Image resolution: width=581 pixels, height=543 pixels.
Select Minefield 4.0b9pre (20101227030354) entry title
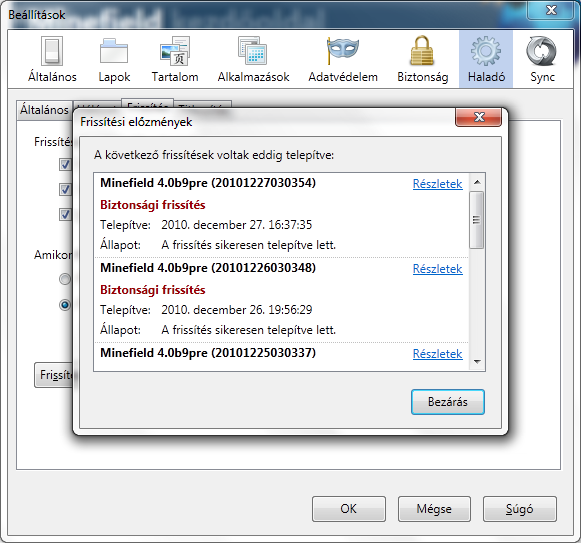click(208, 183)
